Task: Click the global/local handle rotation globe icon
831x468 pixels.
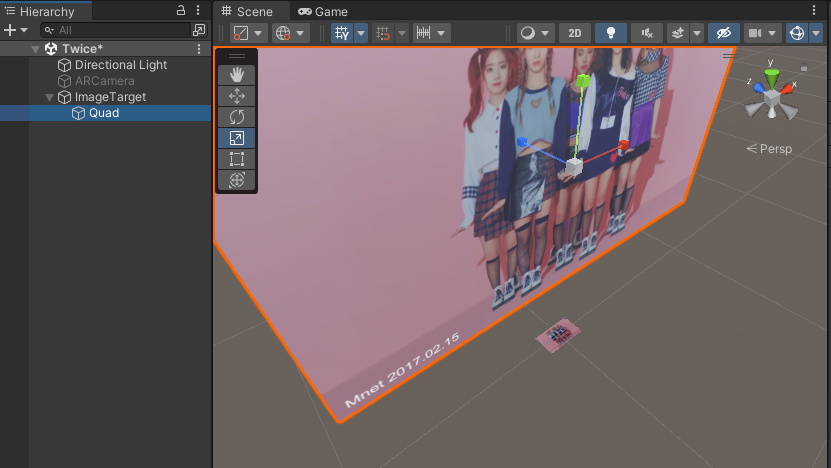Action: tap(283, 33)
